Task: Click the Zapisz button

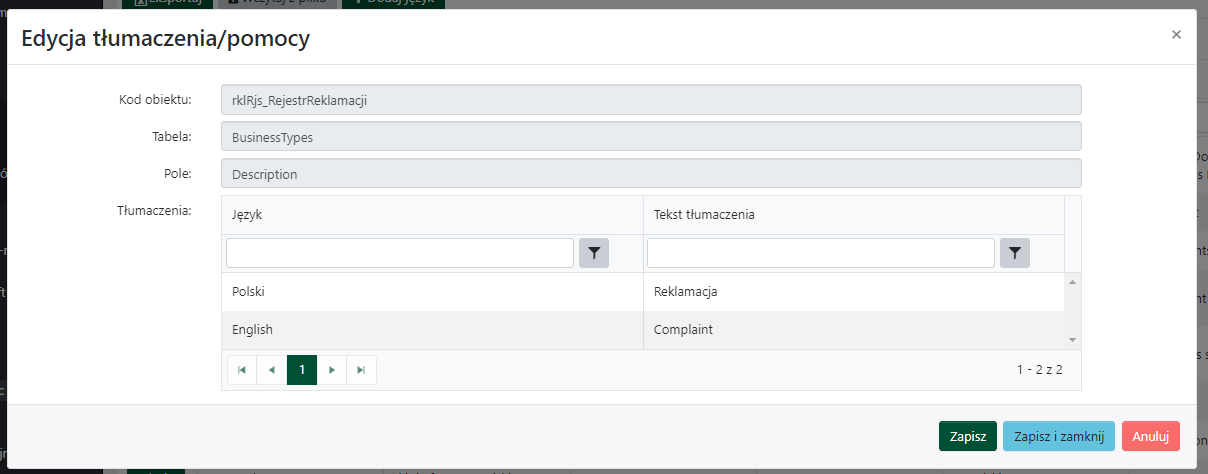Action: click(x=967, y=436)
